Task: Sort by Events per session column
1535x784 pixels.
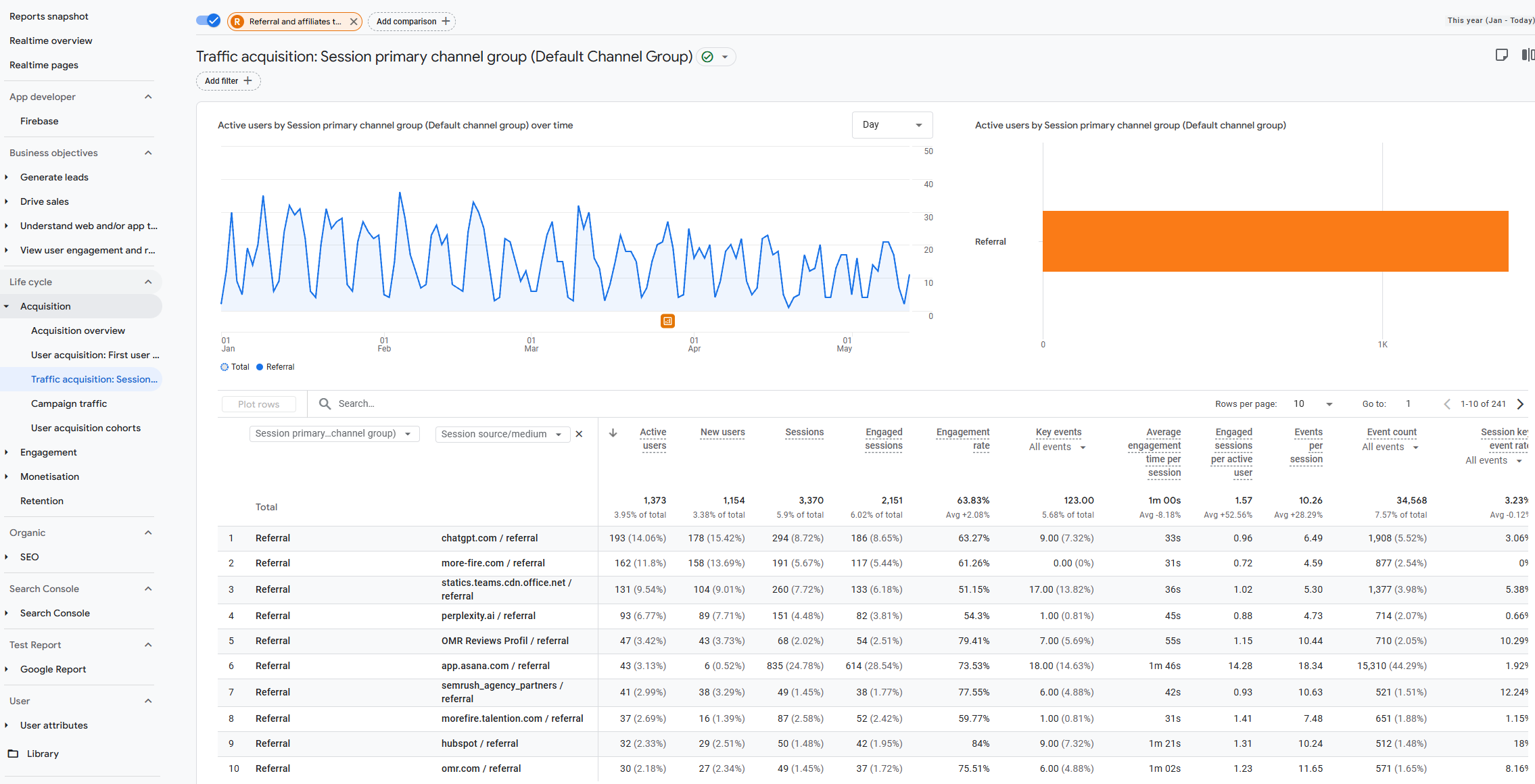Action: click(x=1306, y=445)
